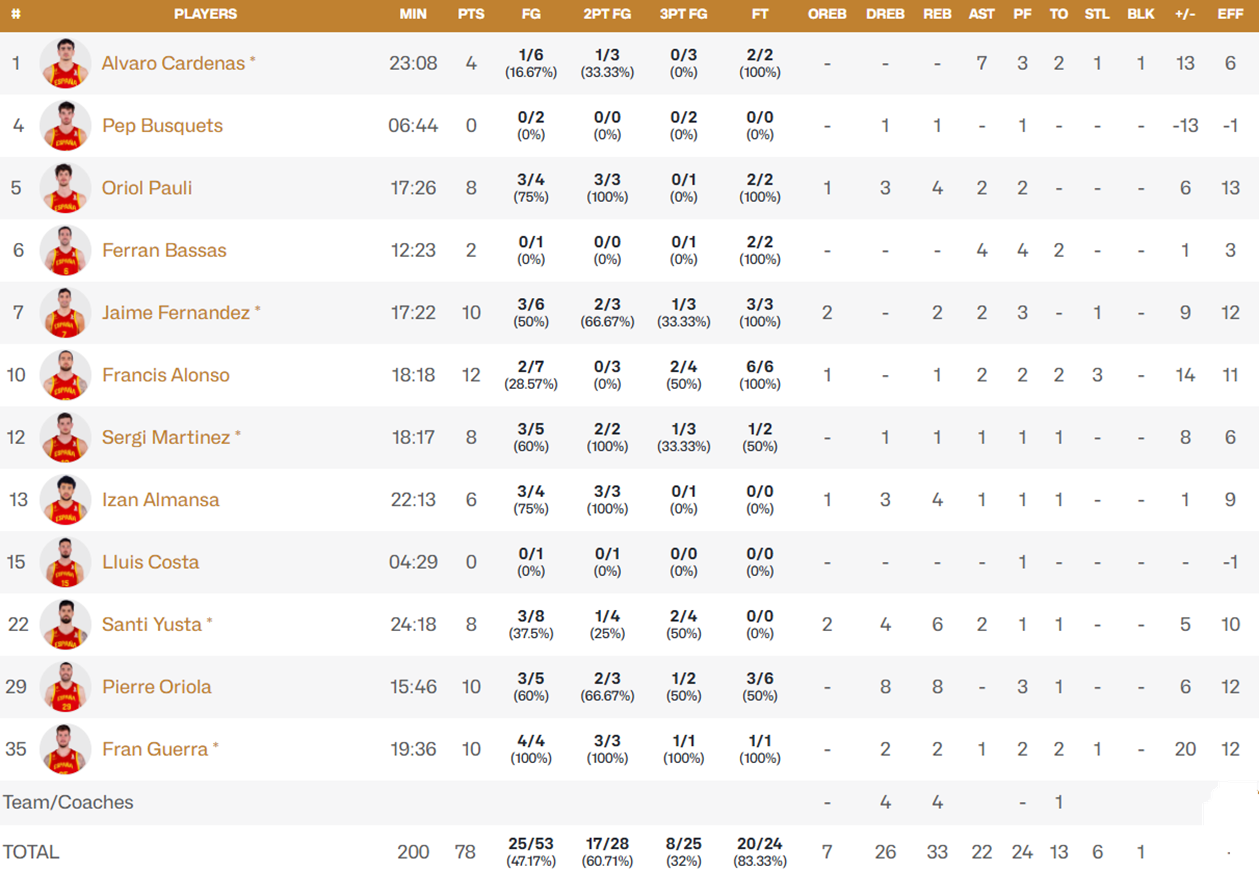Sort by AST column header
Viewport: 1259px width, 872px height.
pos(981,14)
